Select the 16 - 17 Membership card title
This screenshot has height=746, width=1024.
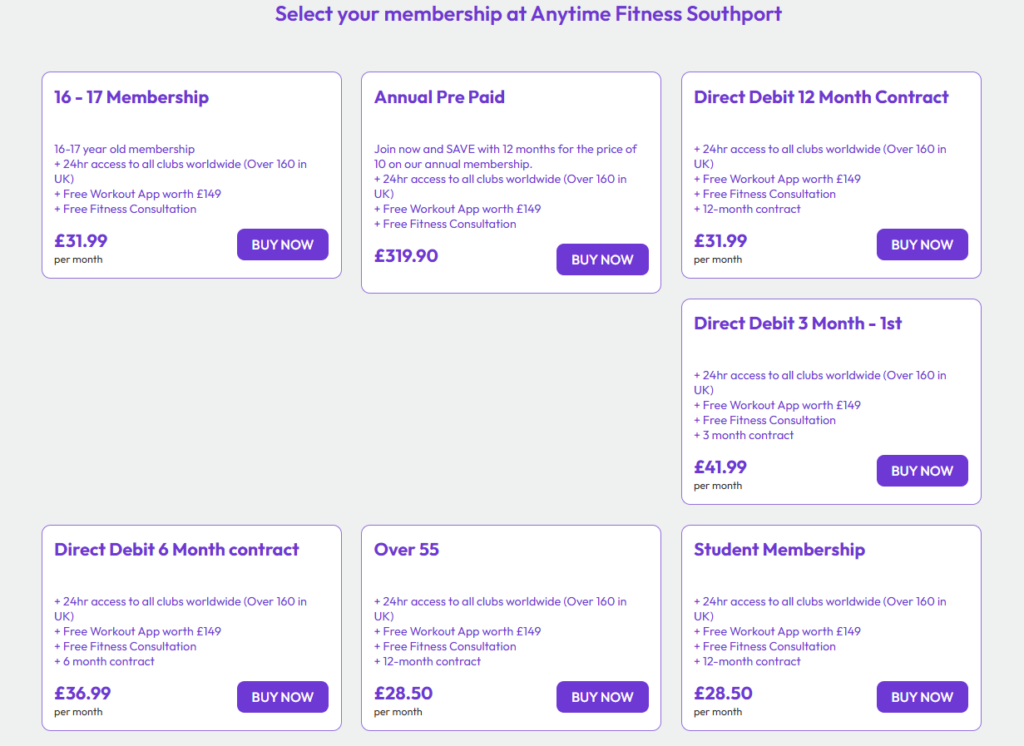click(x=130, y=97)
